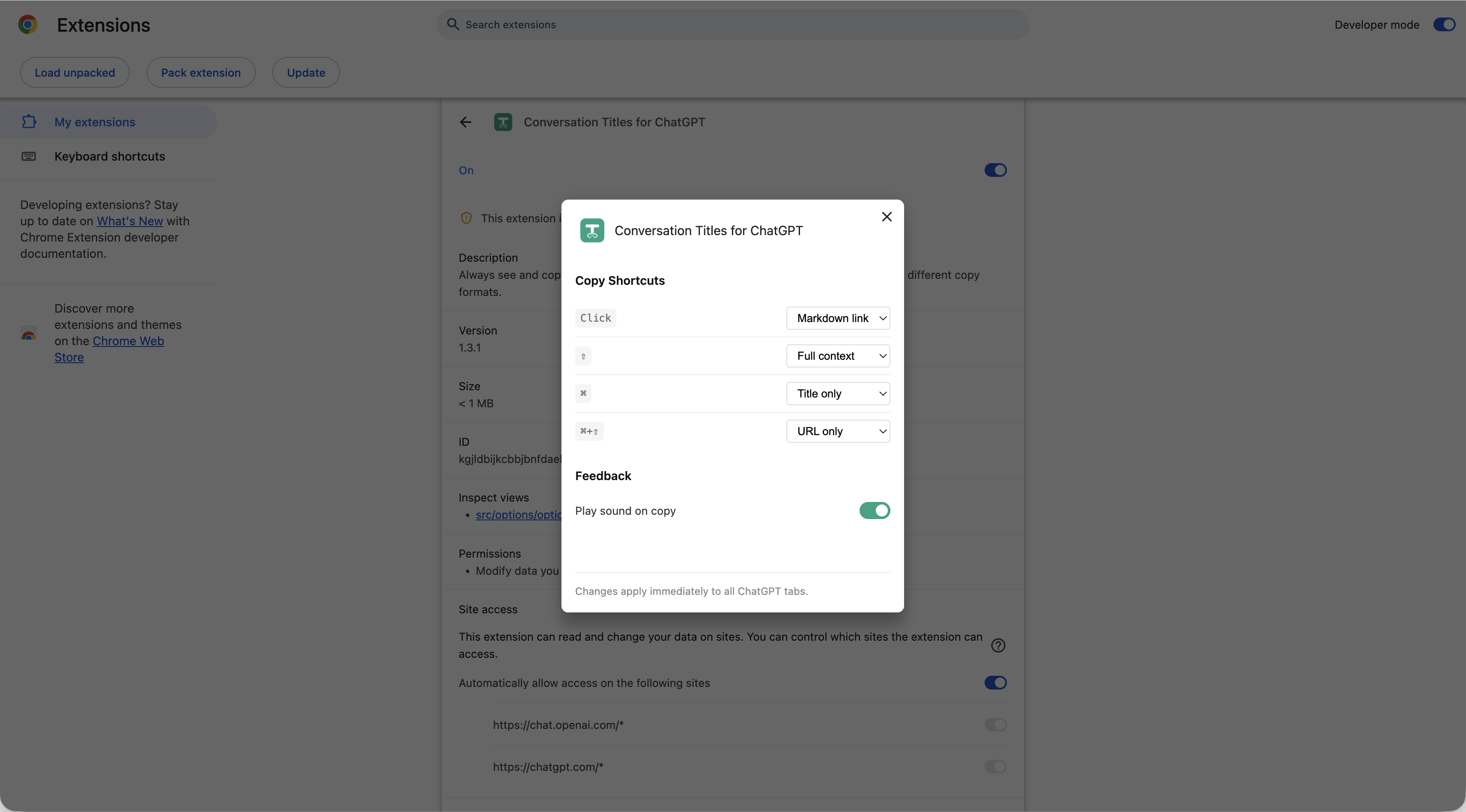Click the Feedback section heading
Image resolution: width=1466 pixels, height=812 pixels.
[603, 476]
